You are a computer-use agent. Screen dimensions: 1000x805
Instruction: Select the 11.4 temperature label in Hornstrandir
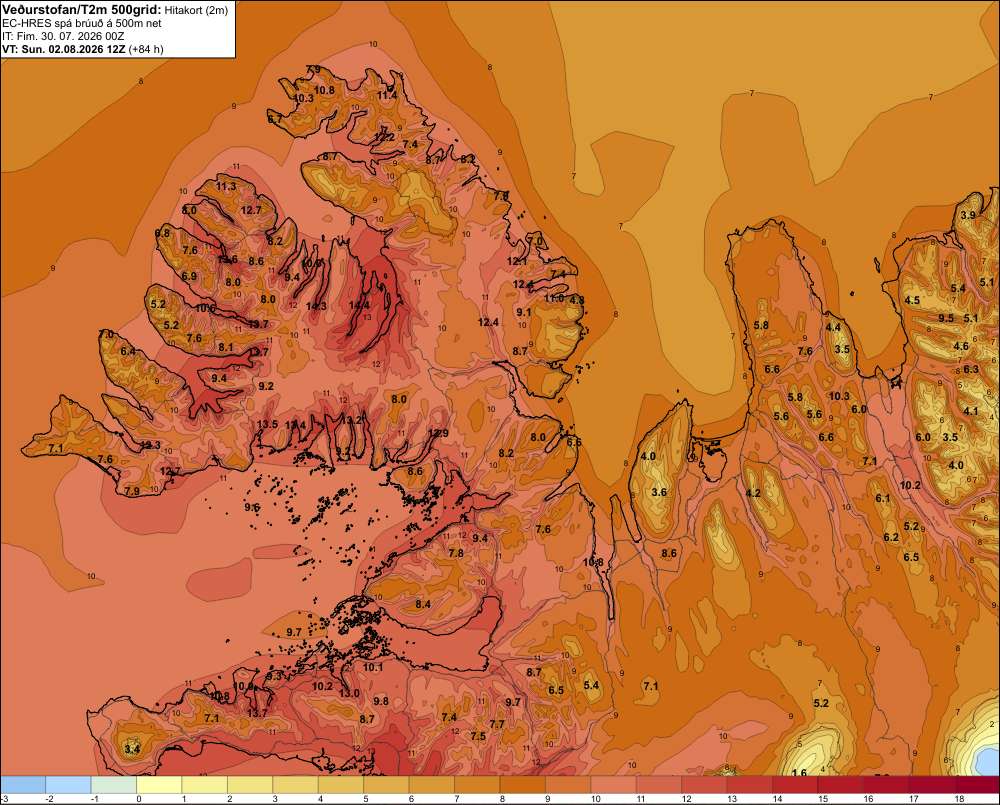pos(386,96)
